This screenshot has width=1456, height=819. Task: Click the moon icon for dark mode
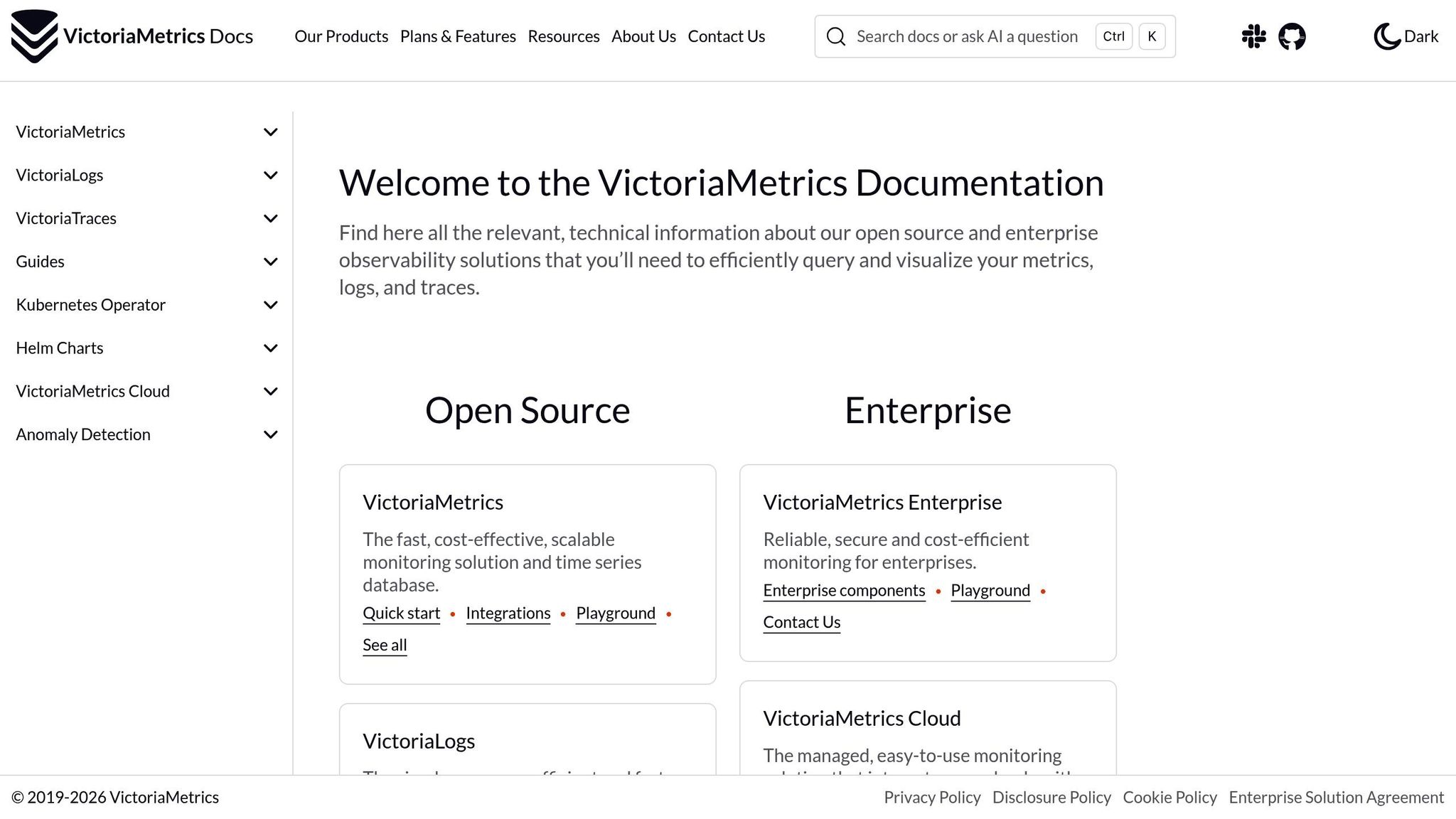1386,35
